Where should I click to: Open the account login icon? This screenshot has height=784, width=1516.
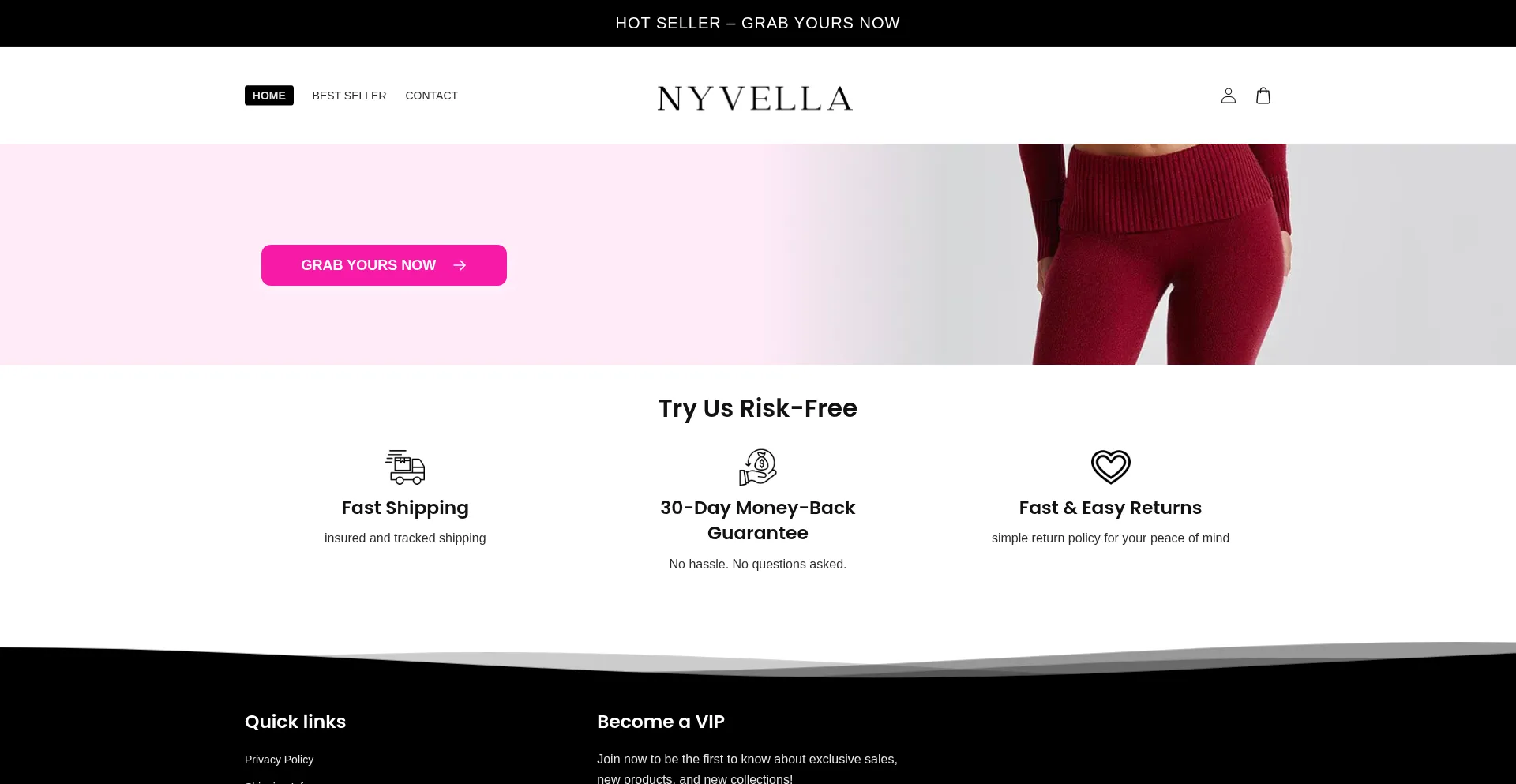pyautogui.click(x=1228, y=96)
